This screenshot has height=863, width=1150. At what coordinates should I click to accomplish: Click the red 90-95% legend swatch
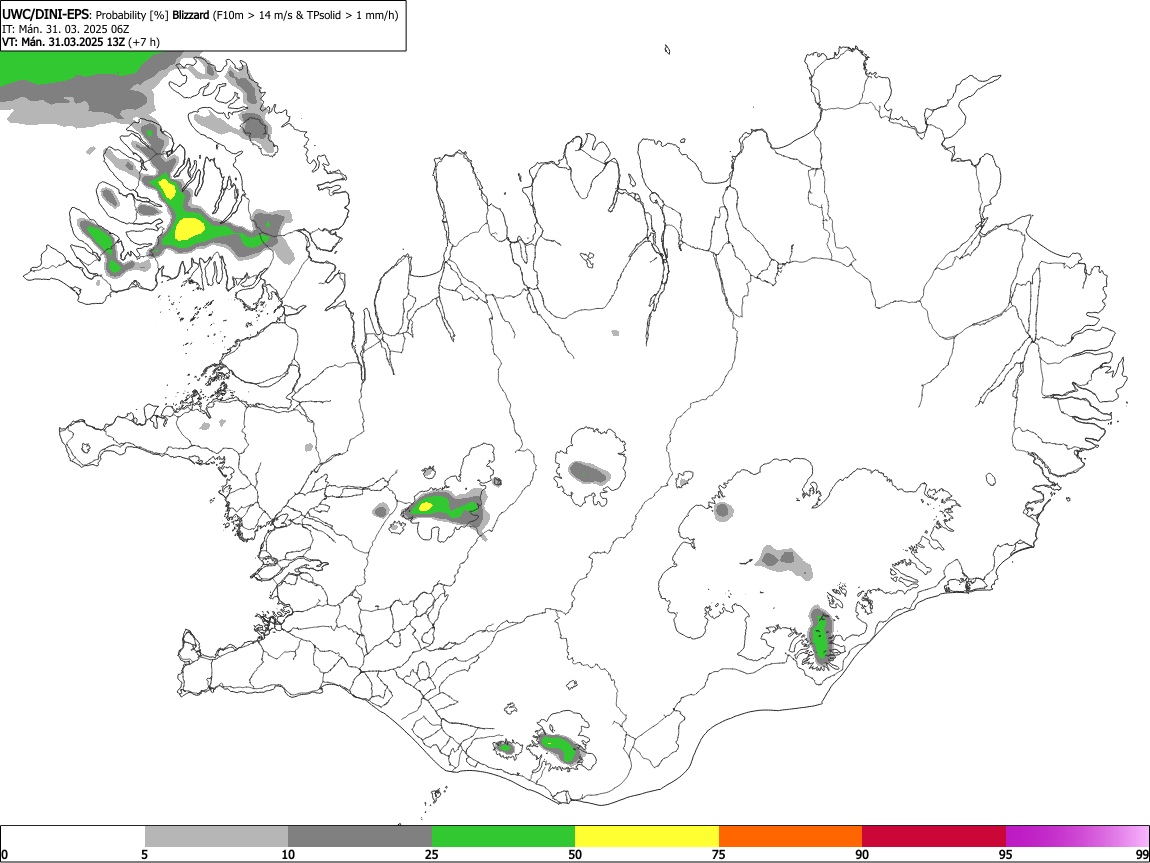tap(934, 837)
